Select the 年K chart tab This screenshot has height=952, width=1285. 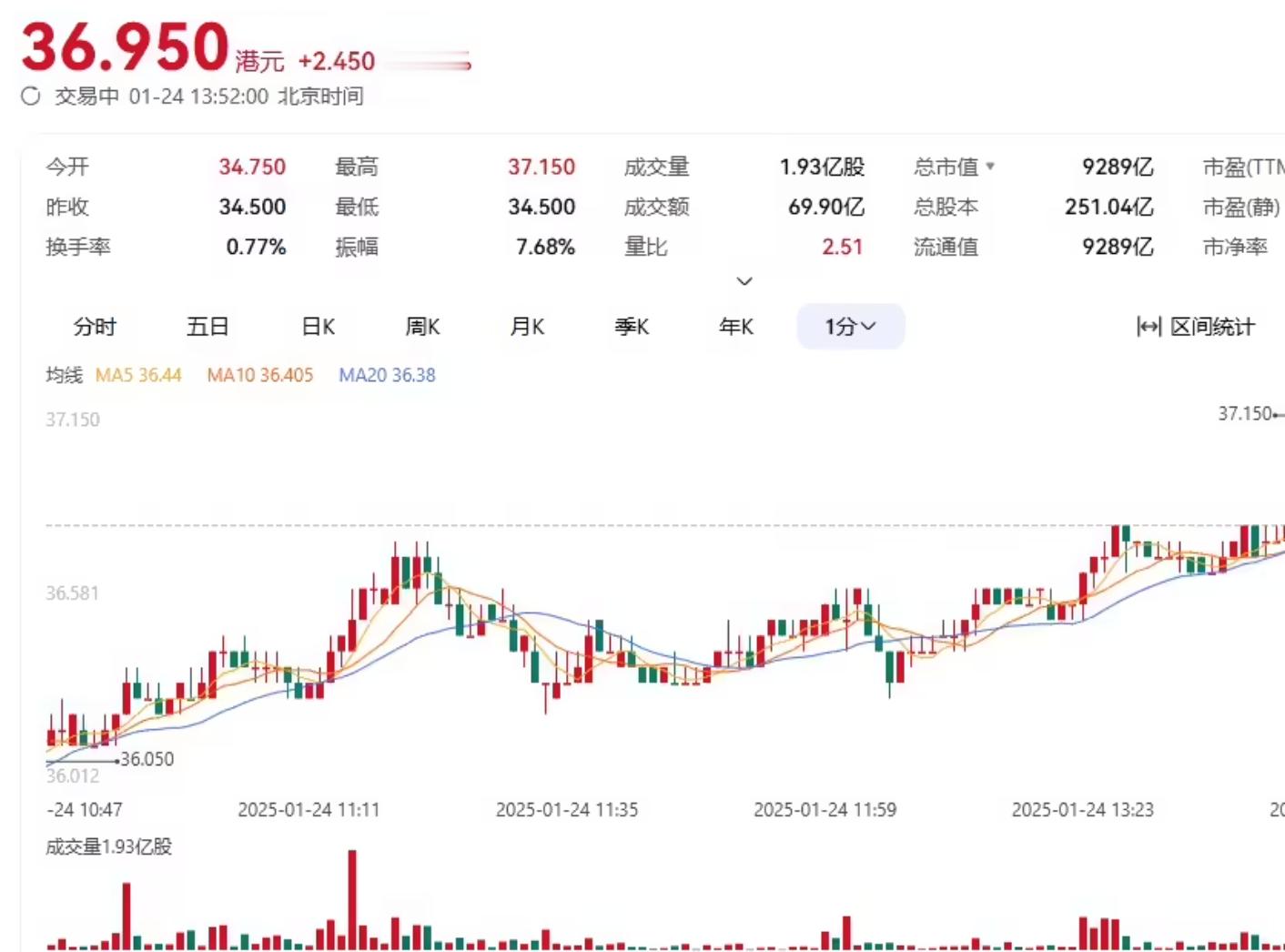(736, 327)
